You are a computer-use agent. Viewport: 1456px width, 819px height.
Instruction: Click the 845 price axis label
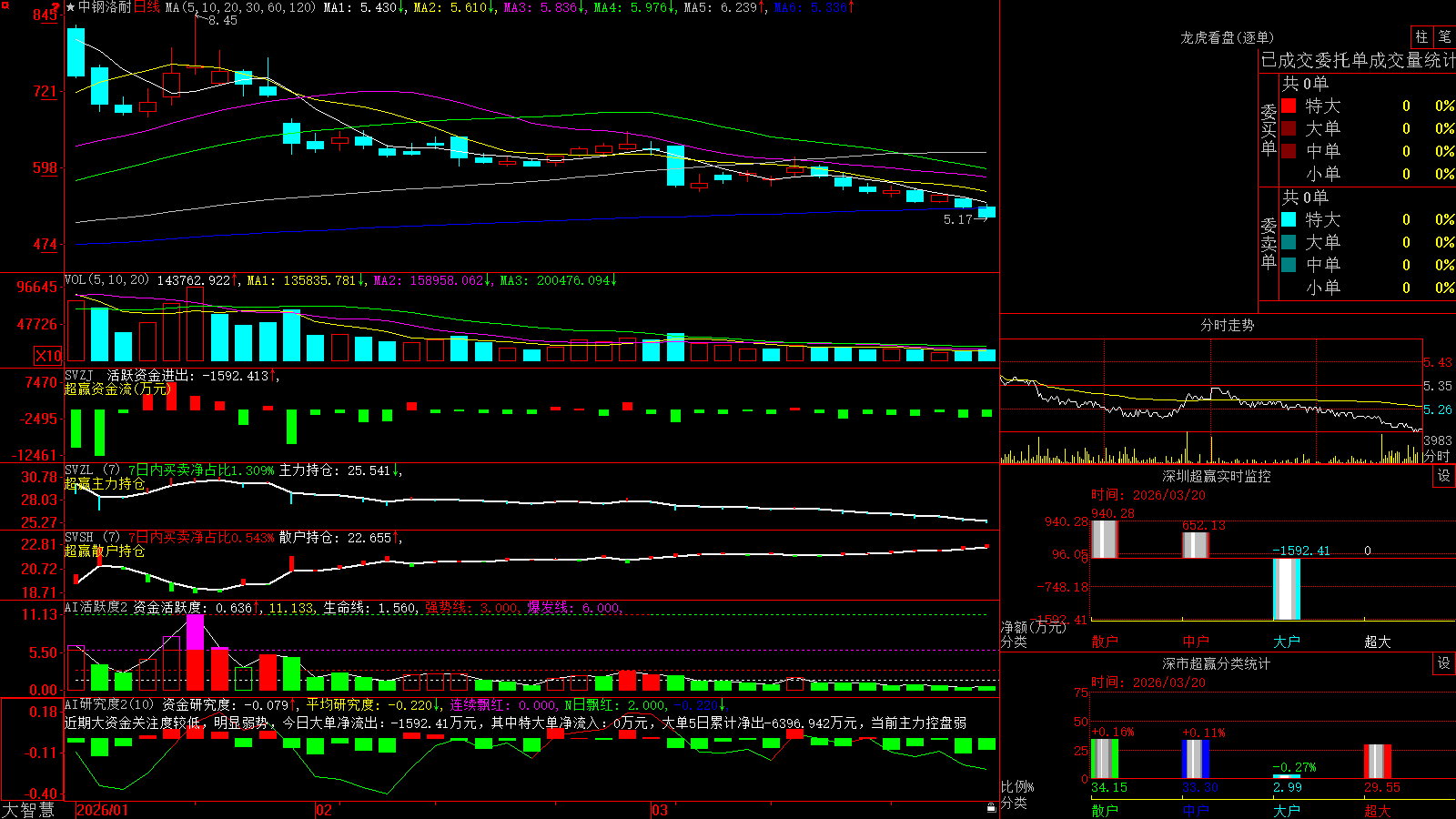(45, 15)
